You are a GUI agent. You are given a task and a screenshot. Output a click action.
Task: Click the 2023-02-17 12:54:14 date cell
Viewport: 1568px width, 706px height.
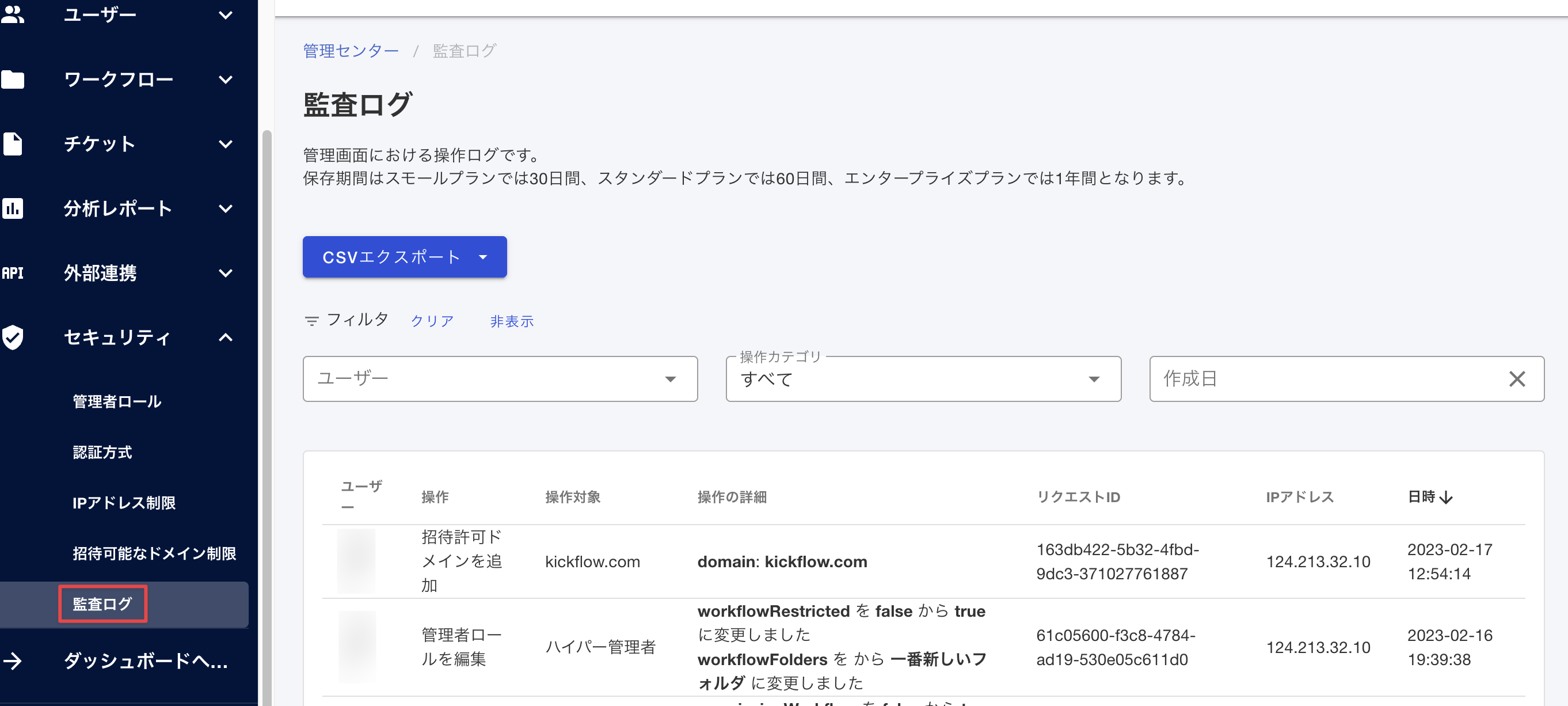(x=1450, y=561)
